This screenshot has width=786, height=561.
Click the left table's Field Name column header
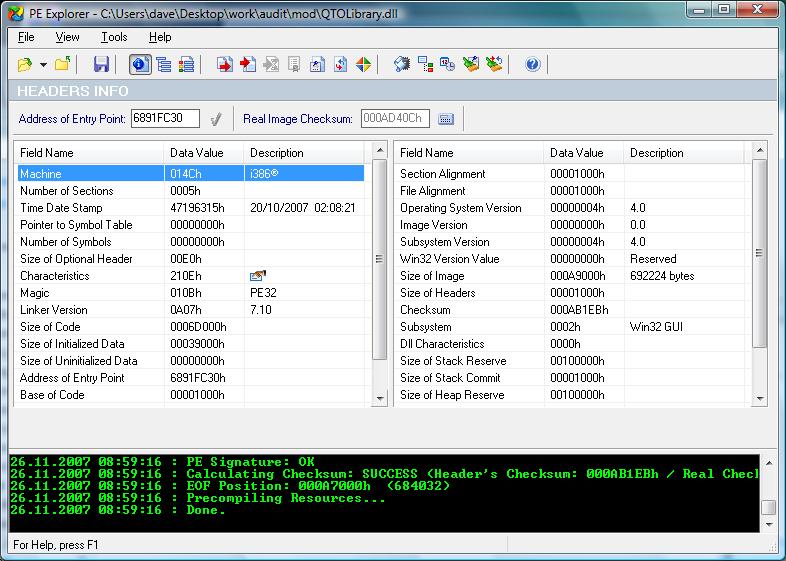click(89, 153)
